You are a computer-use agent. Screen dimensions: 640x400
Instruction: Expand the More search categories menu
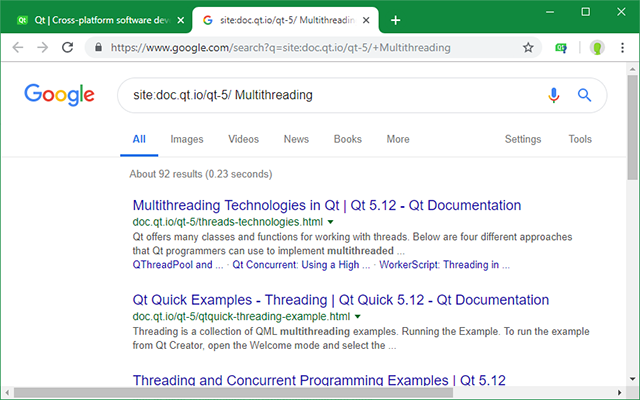coord(398,139)
